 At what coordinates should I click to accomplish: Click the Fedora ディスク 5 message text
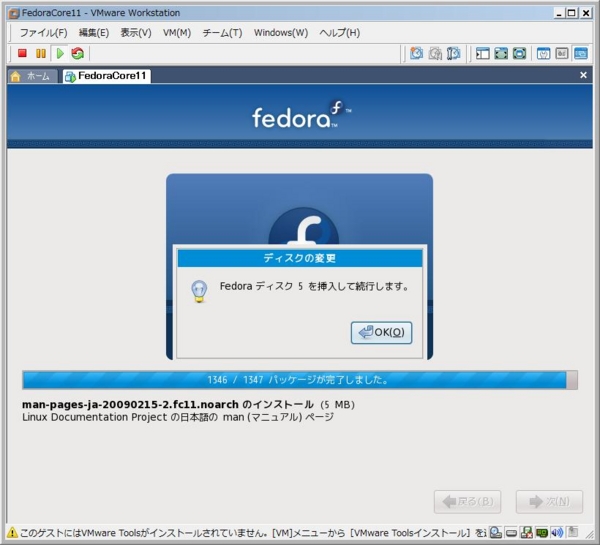click(315, 286)
